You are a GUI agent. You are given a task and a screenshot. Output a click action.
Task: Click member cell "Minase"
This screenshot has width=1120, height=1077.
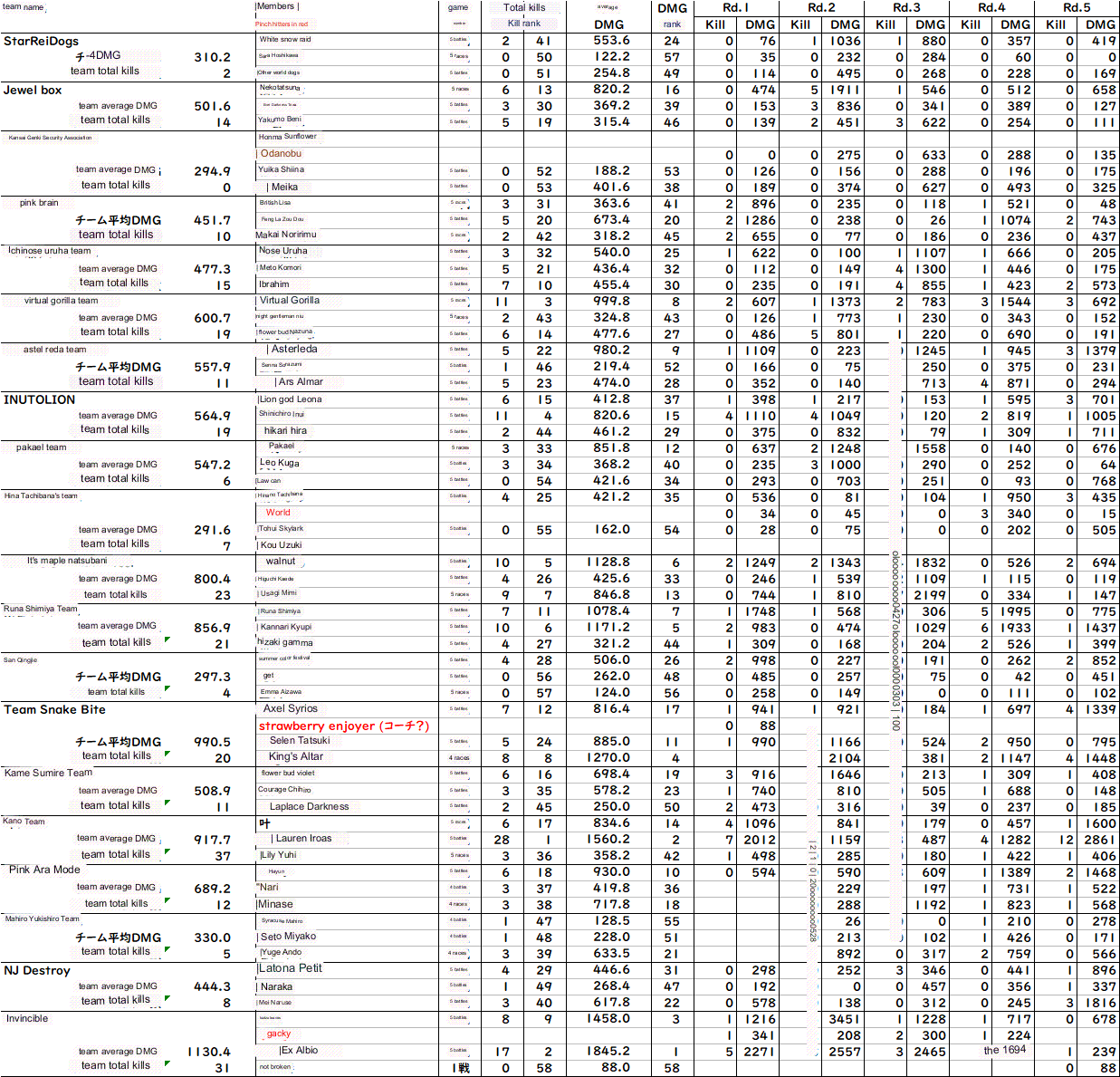tap(275, 904)
